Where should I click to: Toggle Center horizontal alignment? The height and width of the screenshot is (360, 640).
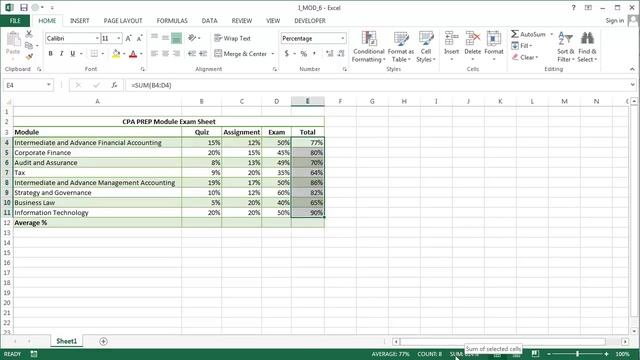pyautogui.click(x=165, y=53)
